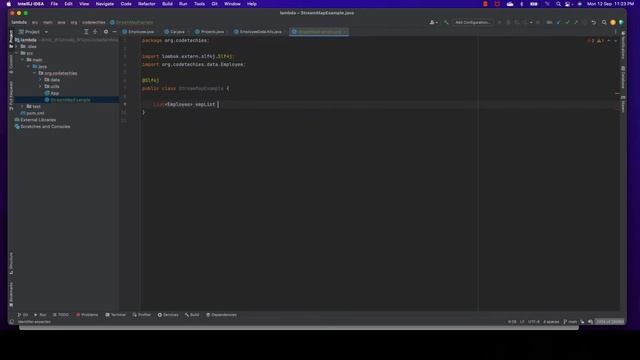The height and width of the screenshot is (360, 640).
Task: Collapse the org.codetechies package
Action: 35,73
